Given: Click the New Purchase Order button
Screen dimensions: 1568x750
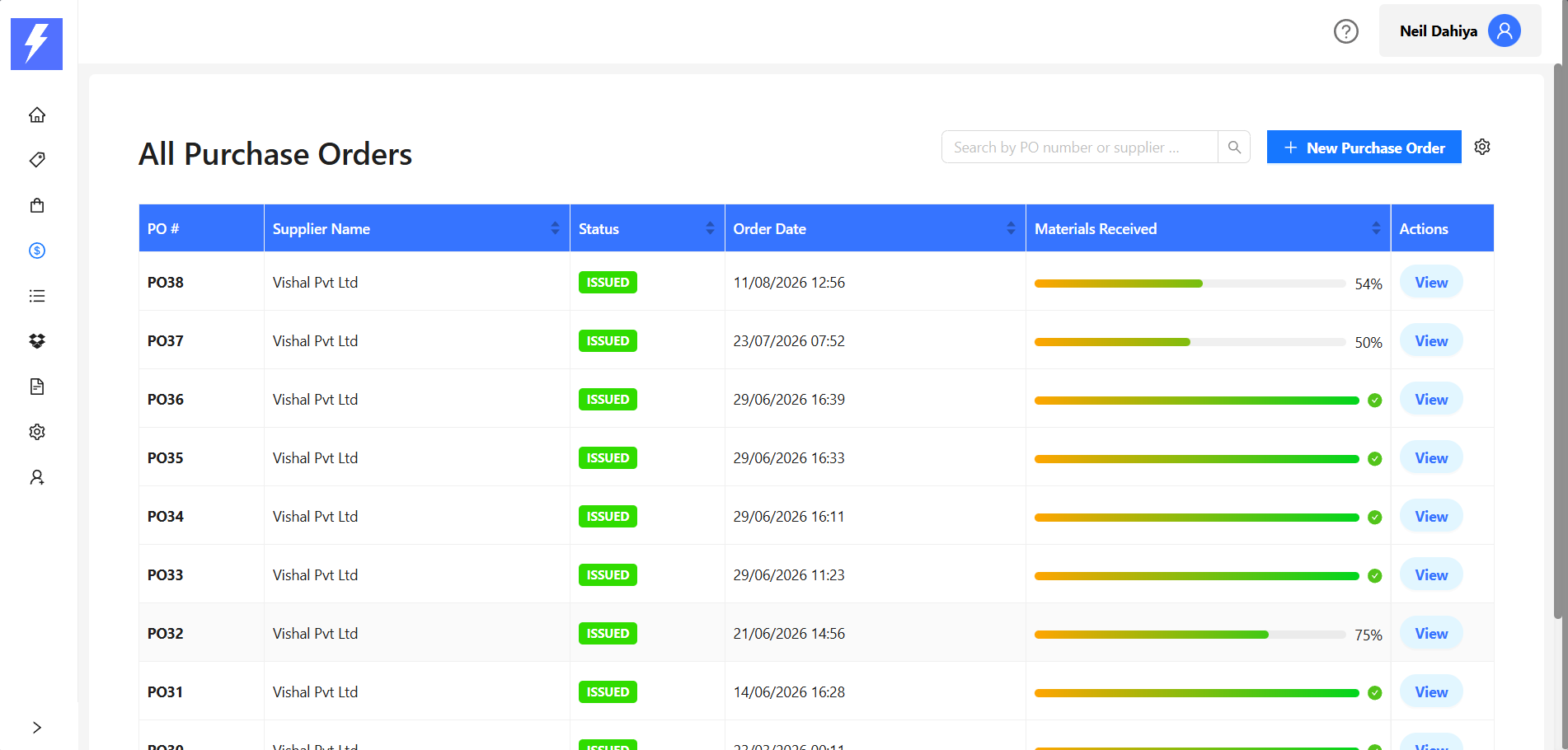Looking at the screenshot, I should tap(1364, 147).
